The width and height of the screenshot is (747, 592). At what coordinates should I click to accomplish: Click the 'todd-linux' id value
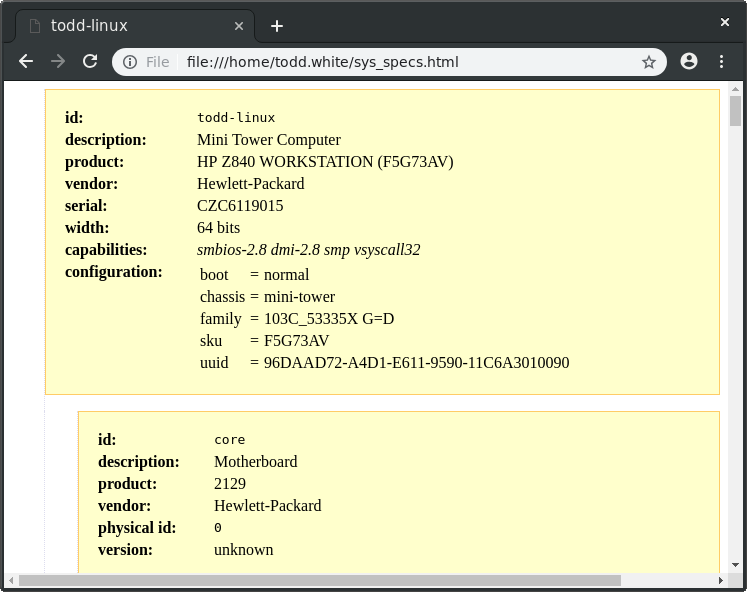236,118
